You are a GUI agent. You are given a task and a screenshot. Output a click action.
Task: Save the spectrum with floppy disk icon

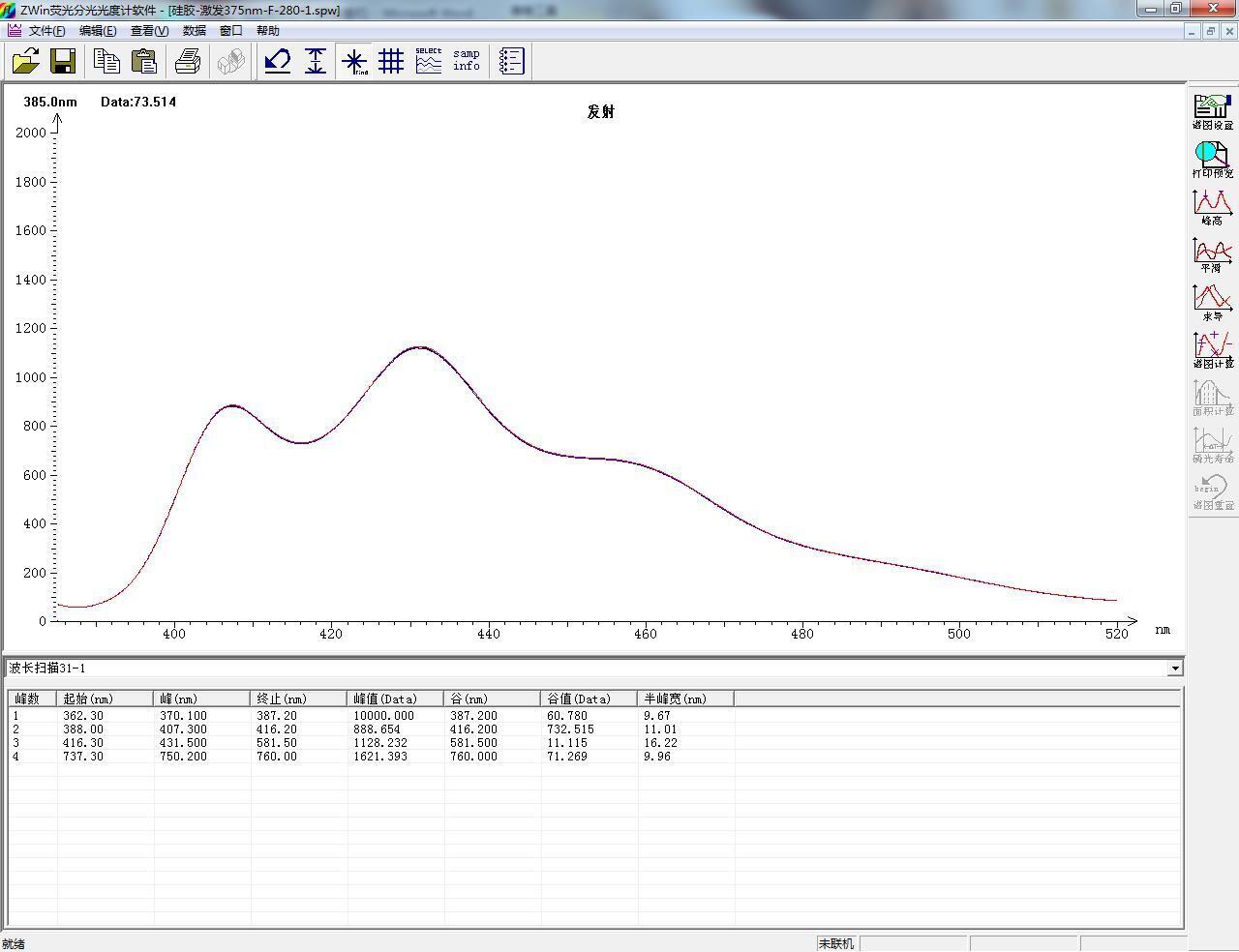click(63, 61)
